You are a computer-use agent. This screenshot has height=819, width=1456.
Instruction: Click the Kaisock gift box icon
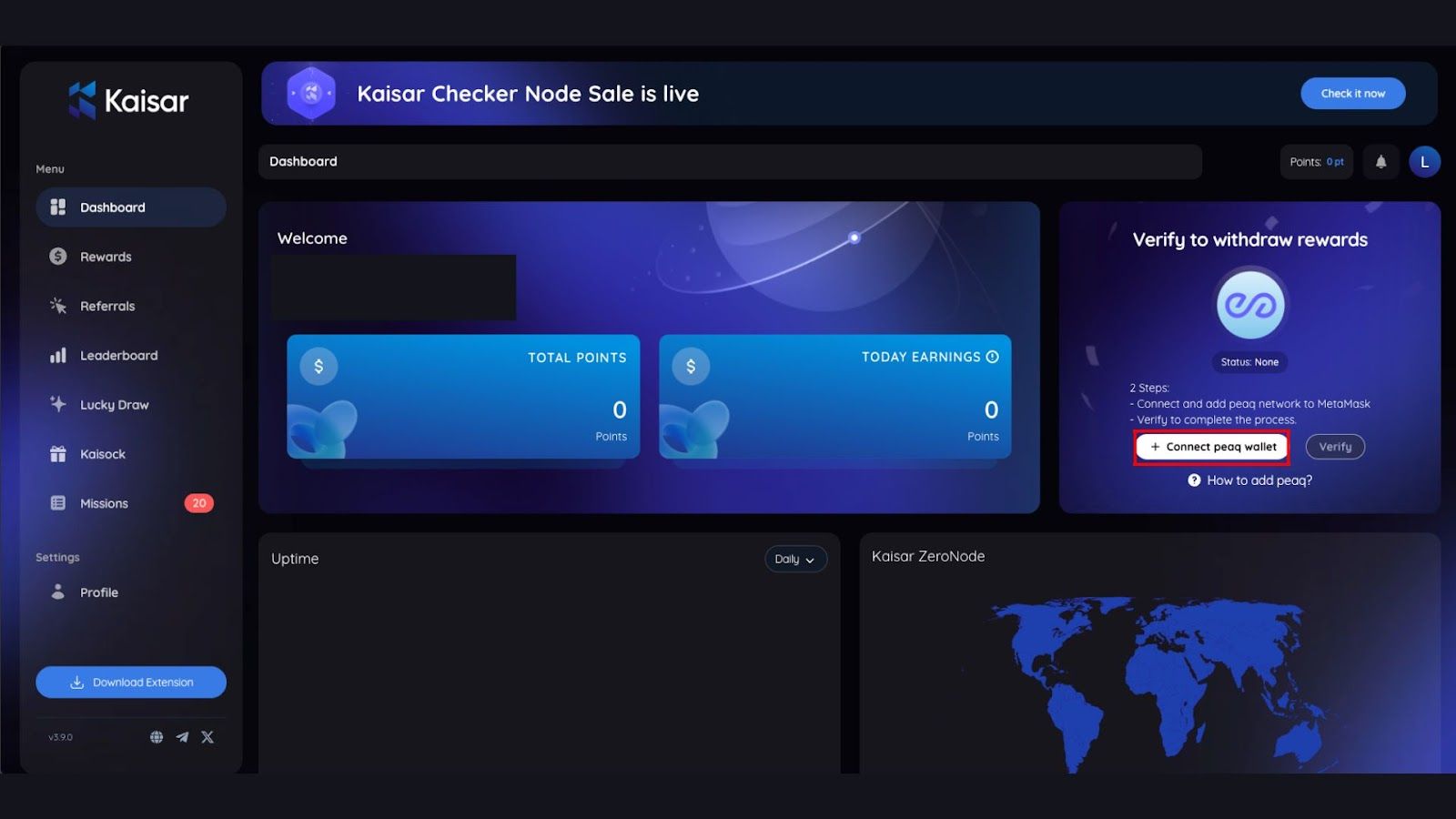click(58, 453)
